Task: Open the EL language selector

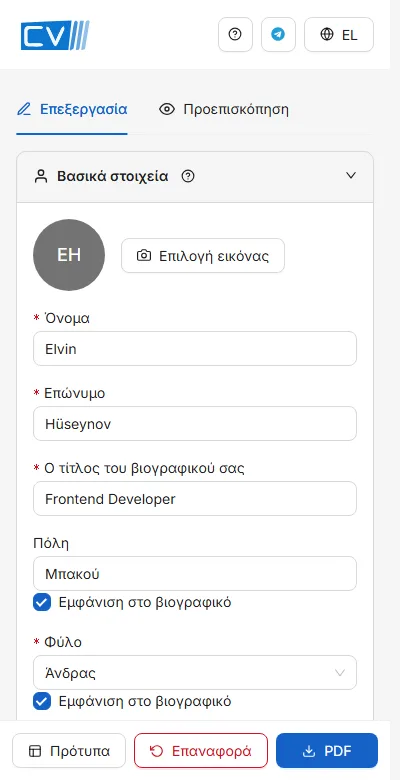Action: [339, 34]
